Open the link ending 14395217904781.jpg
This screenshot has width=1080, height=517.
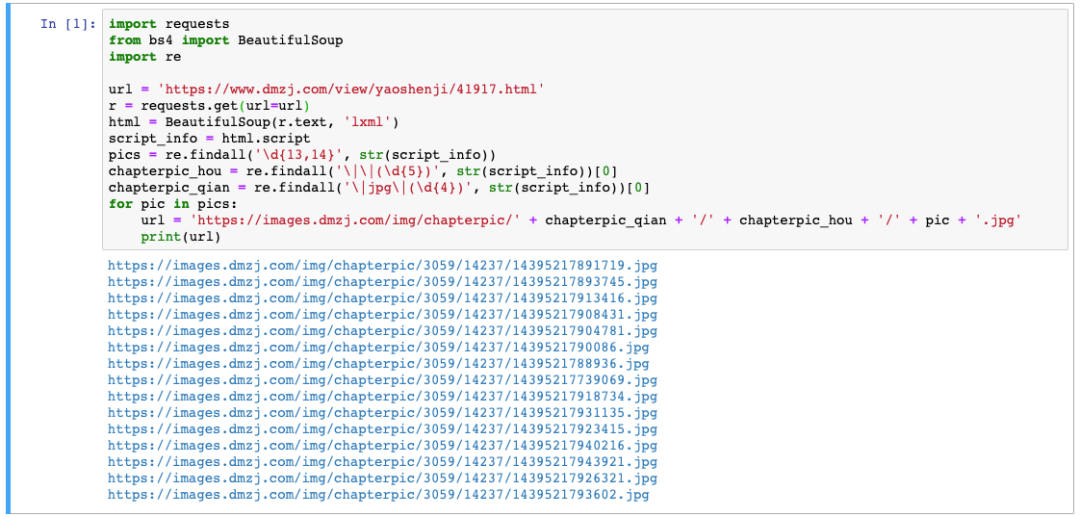point(382,331)
